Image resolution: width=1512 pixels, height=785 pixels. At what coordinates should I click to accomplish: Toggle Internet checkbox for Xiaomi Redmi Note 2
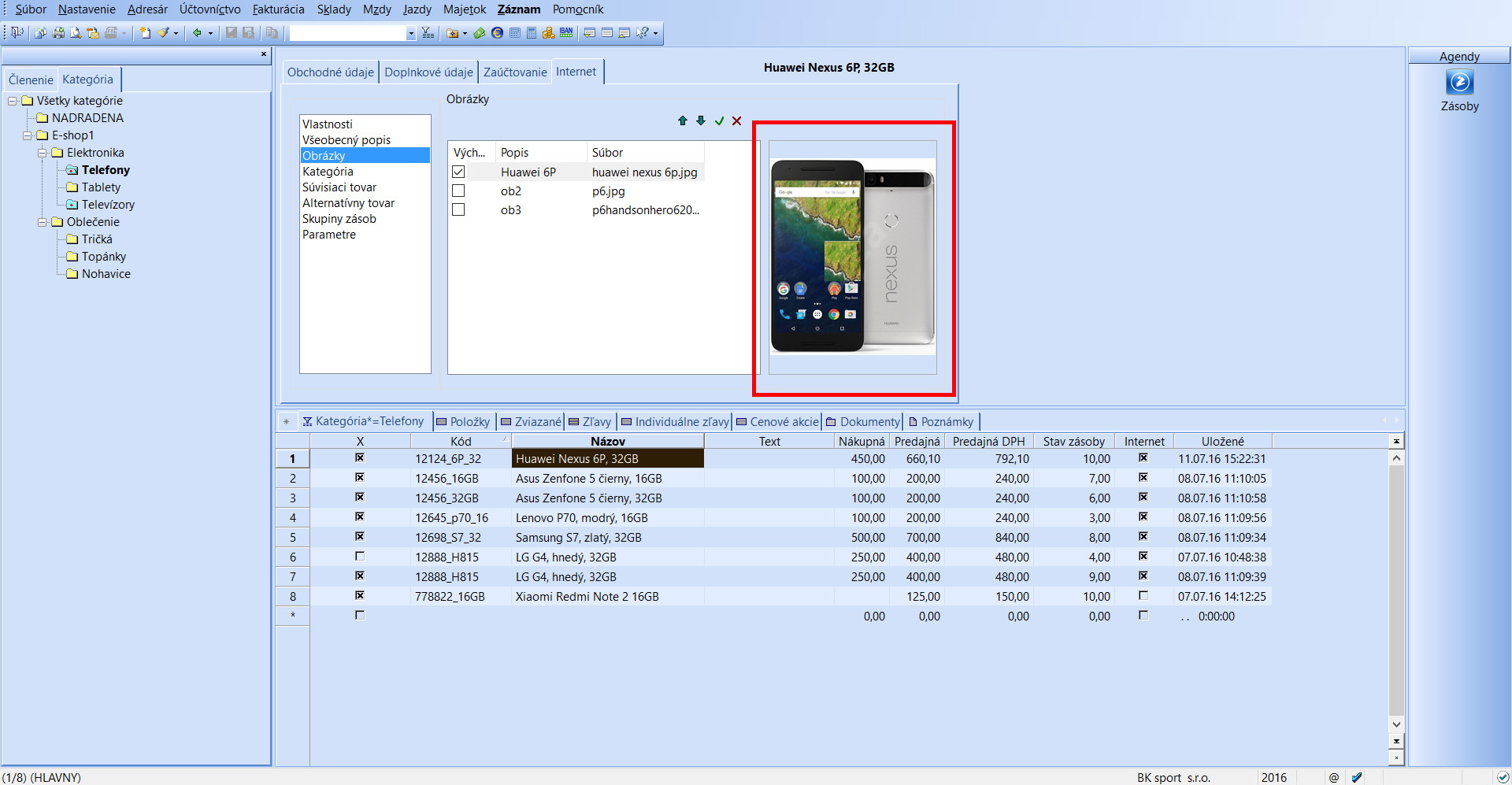click(x=1143, y=595)
